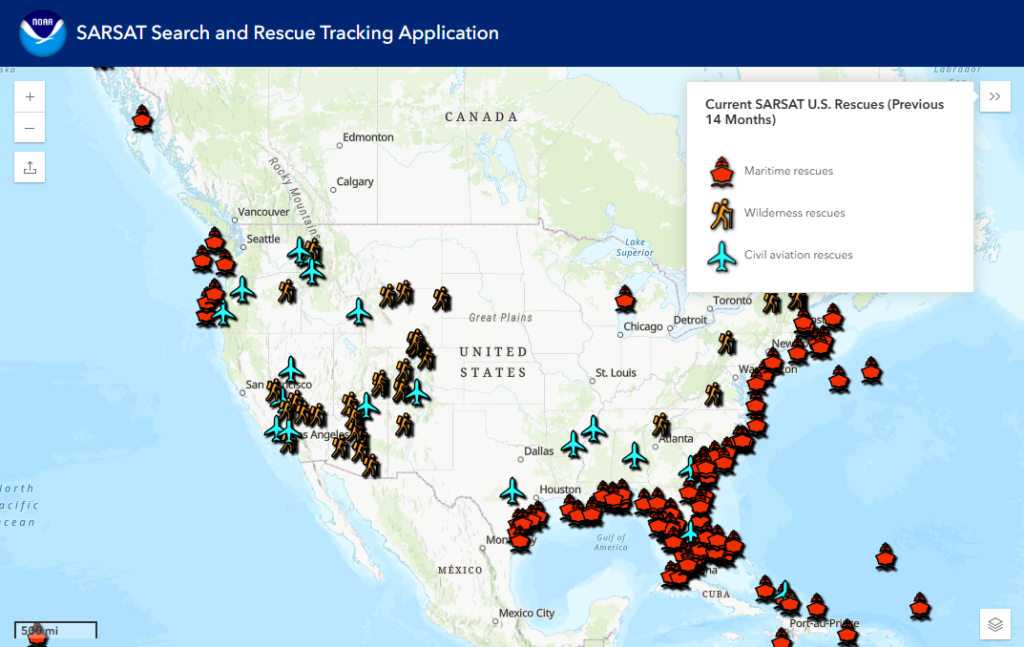Click the Detroit city label

[690, 320]
